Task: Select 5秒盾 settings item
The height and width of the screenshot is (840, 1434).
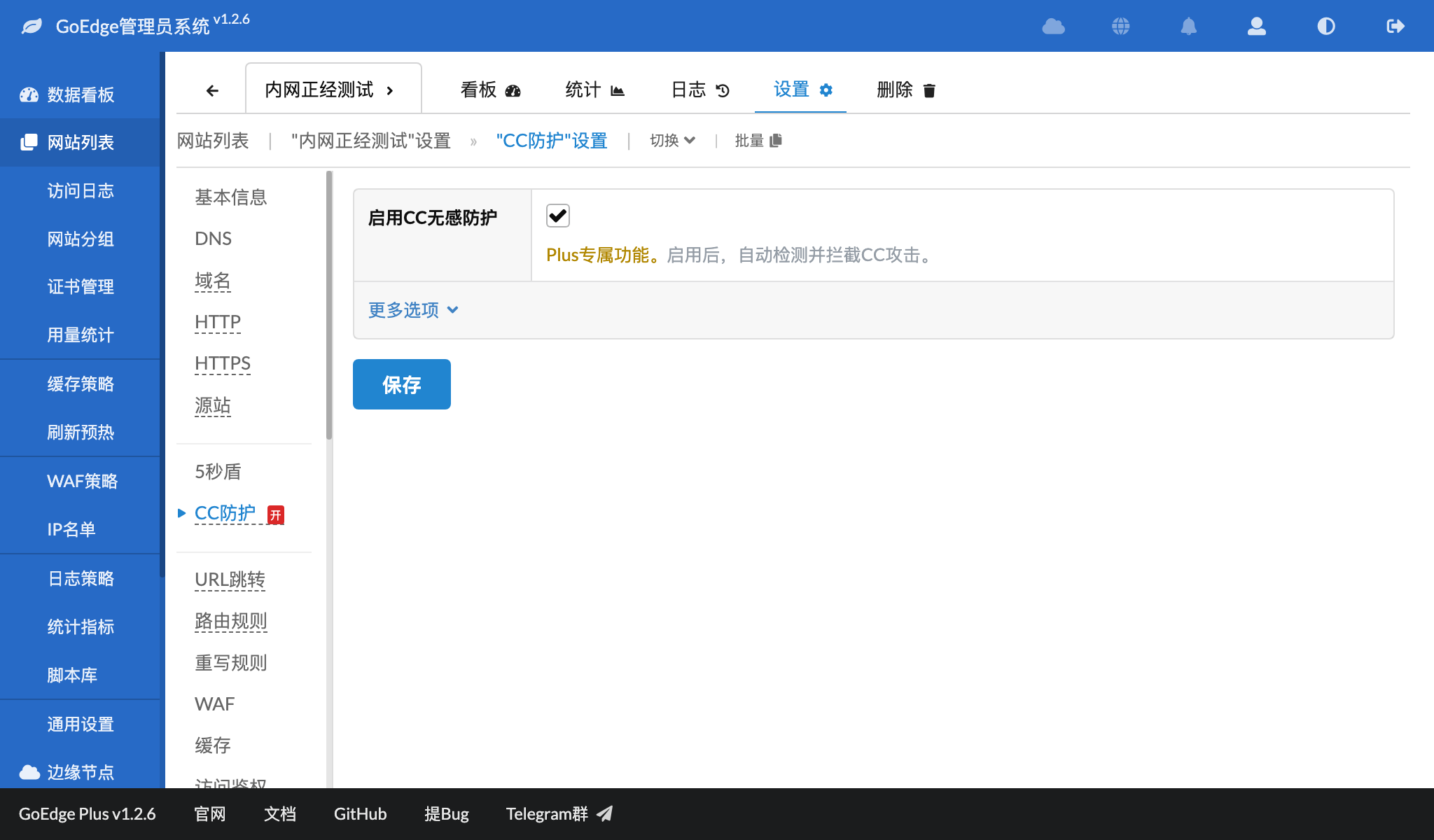Action: (x=218, y=472)
